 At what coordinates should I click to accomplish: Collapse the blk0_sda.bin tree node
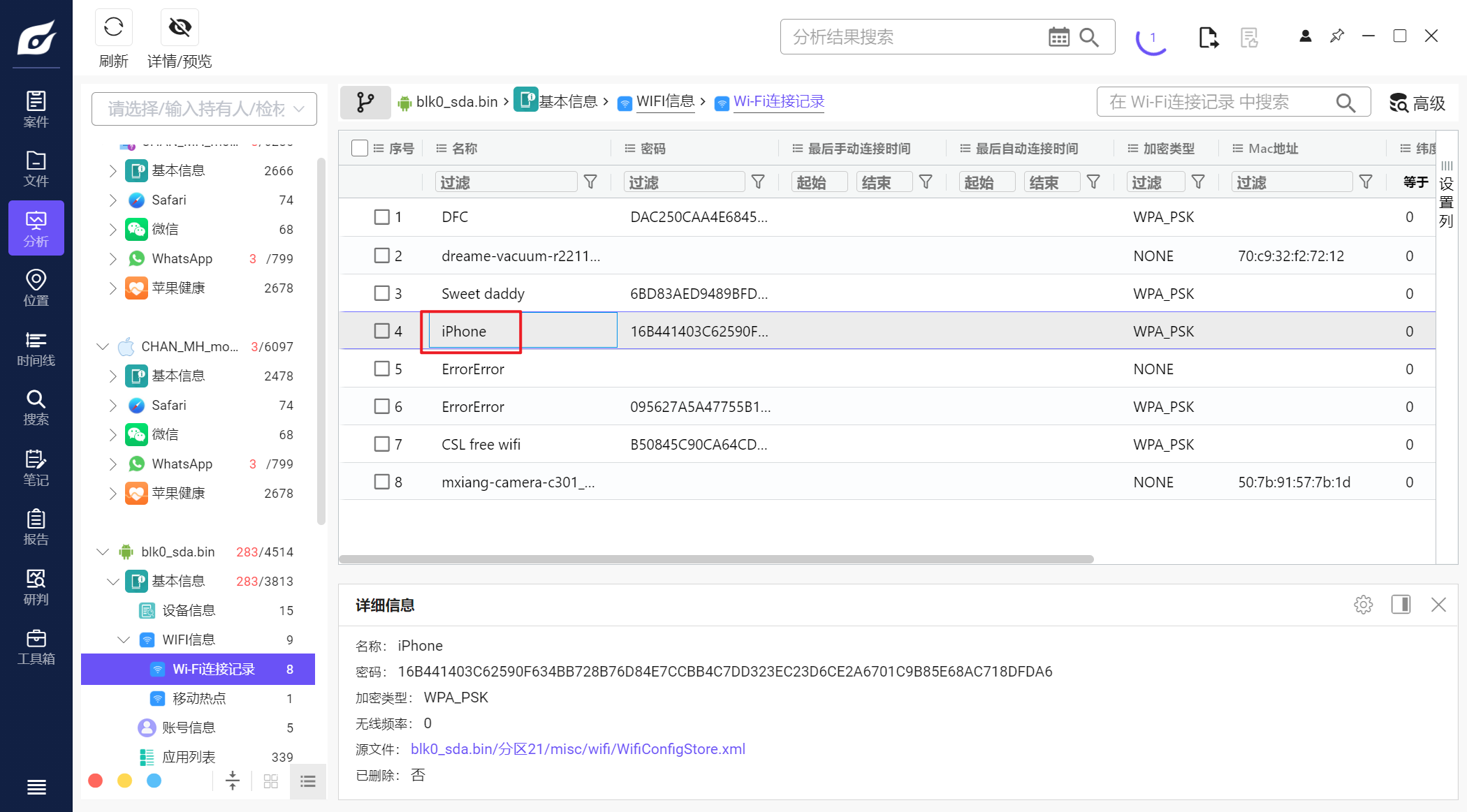(x=103, y=552)
